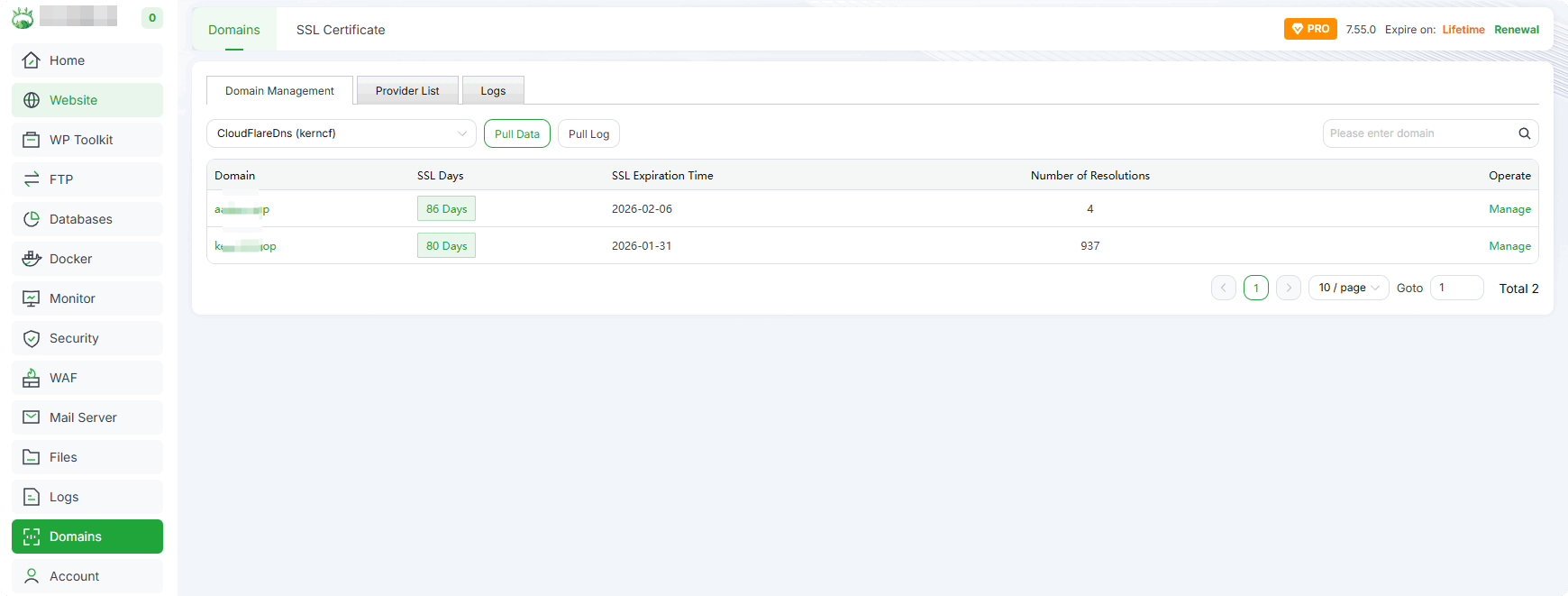This screenshot has width=1568, height=596.
Task: Click the Docker whale icon
Action: (x=32, y=259)
